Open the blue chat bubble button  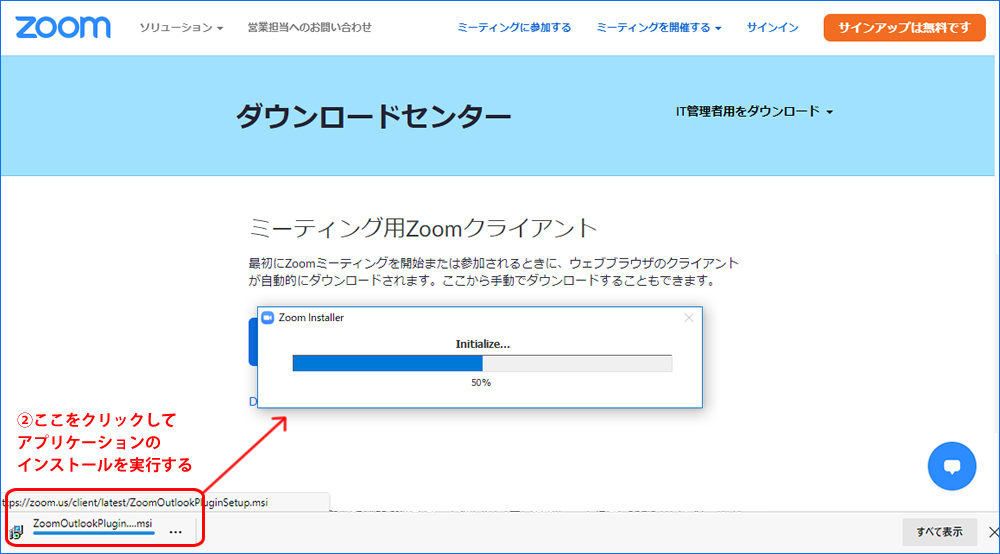(x=952, y=466)
